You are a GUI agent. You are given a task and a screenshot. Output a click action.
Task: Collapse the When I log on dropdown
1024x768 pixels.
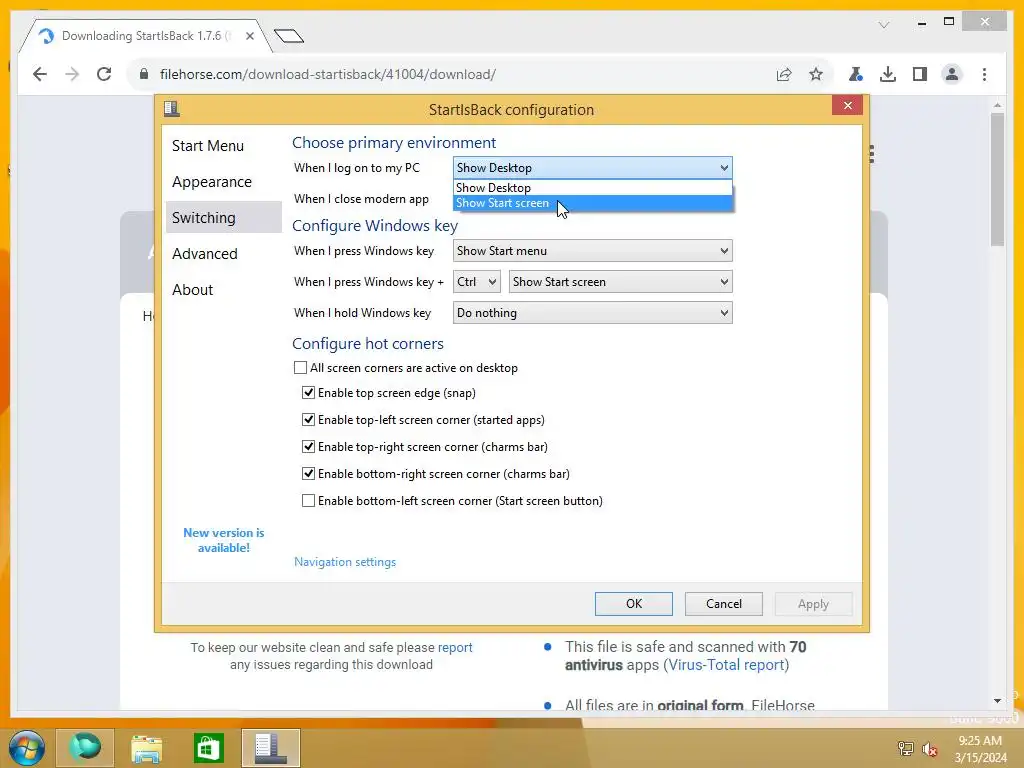pyautogui.click(x=592, y=168)
